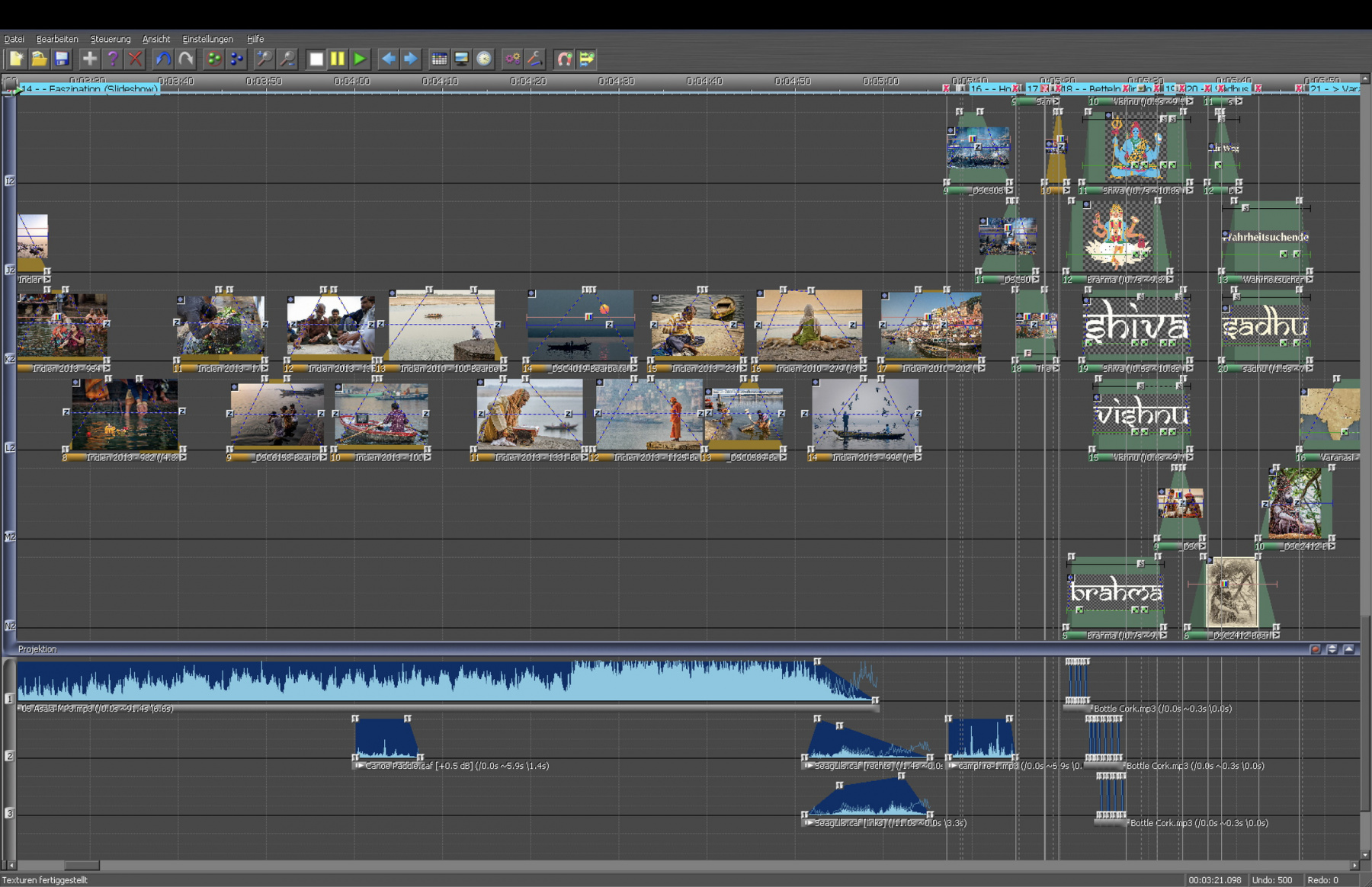The width and height of the screenshot is (1372, 887).
Task: Click the red X delete icon
Action: click(x=135, y=59)
